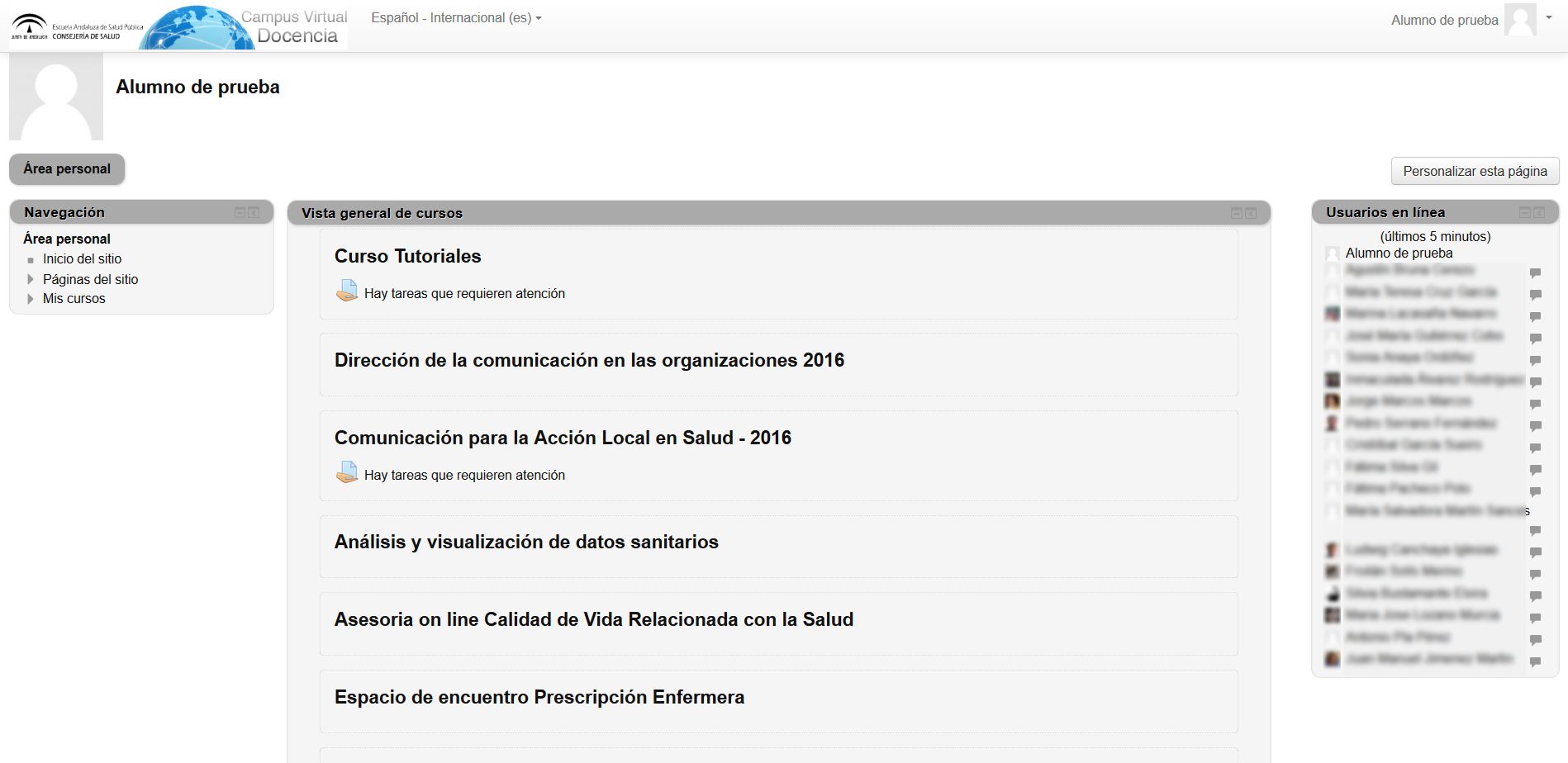Expand Páginas del sitio in navigation
This screenshot has height=763, width=1568.
31,279
